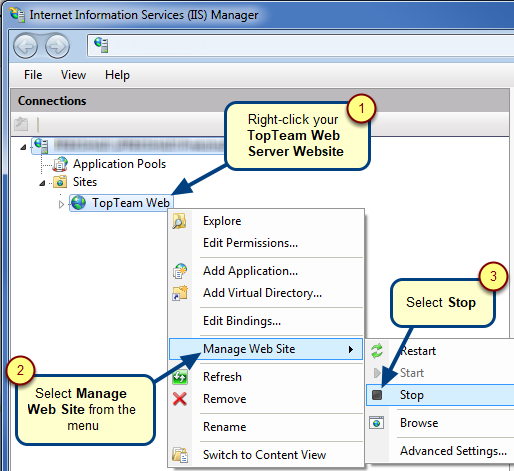Select Browse in the submenu
514x471 pixels.
pos(440,423)
